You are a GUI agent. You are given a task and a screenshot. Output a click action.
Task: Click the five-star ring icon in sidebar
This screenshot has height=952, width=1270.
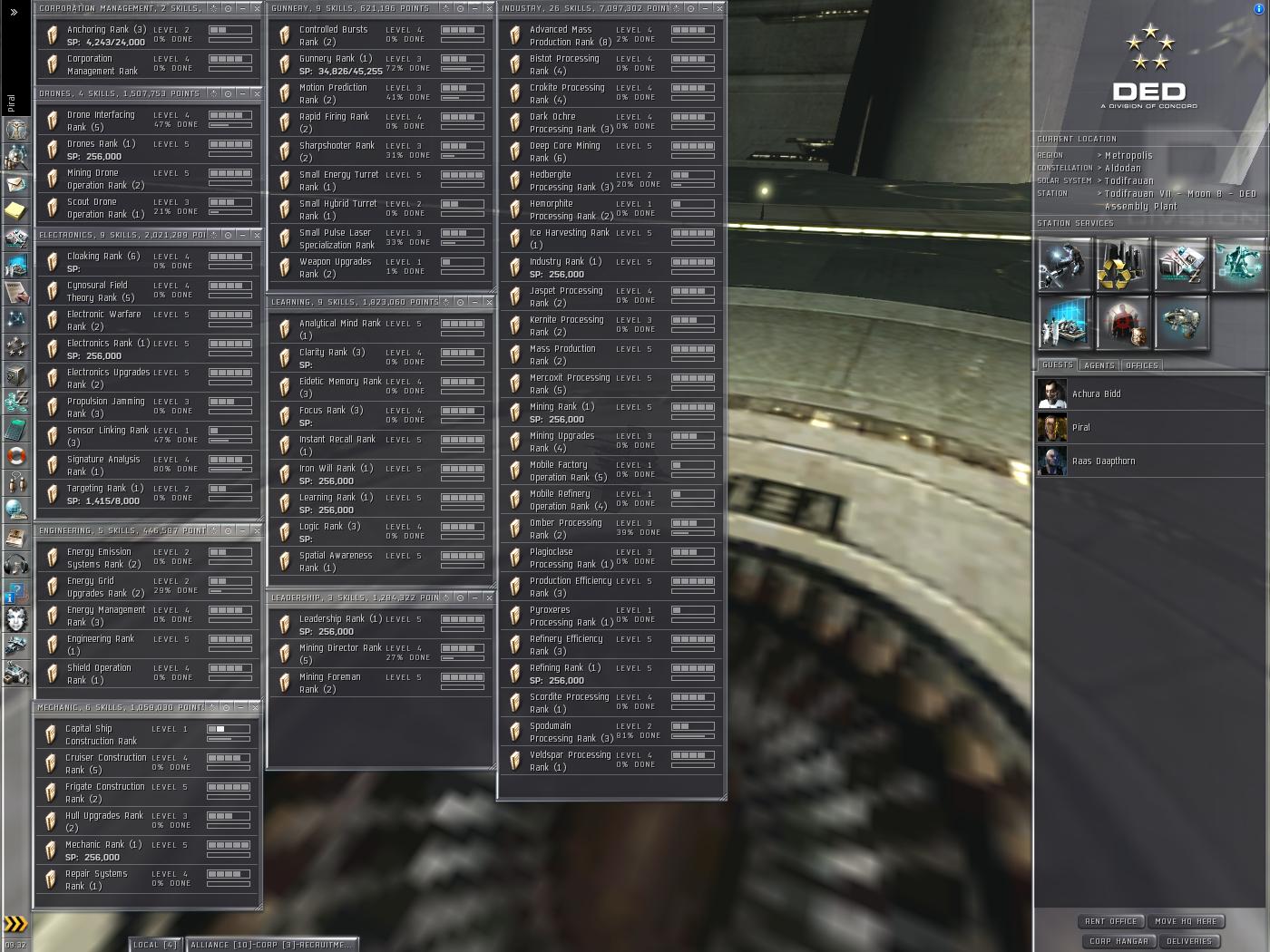click(16, 346)
